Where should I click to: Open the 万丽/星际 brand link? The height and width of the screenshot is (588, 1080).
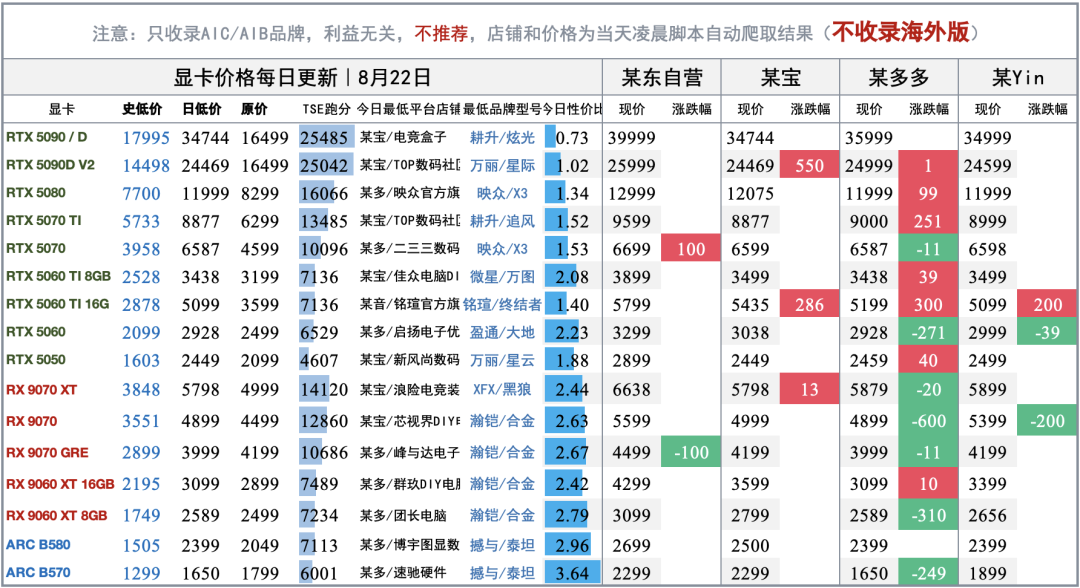(x=502, y=165)
